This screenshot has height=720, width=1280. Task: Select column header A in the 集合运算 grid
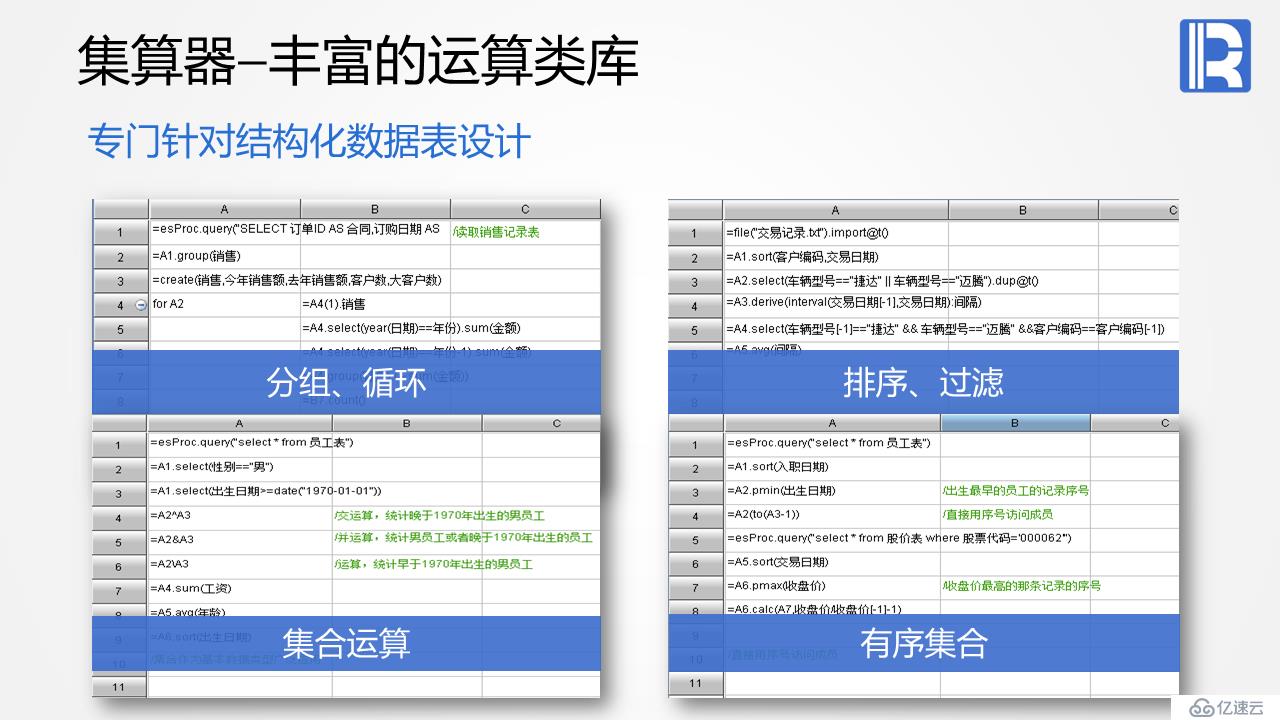pyautogui.click(x=240, y=423)
